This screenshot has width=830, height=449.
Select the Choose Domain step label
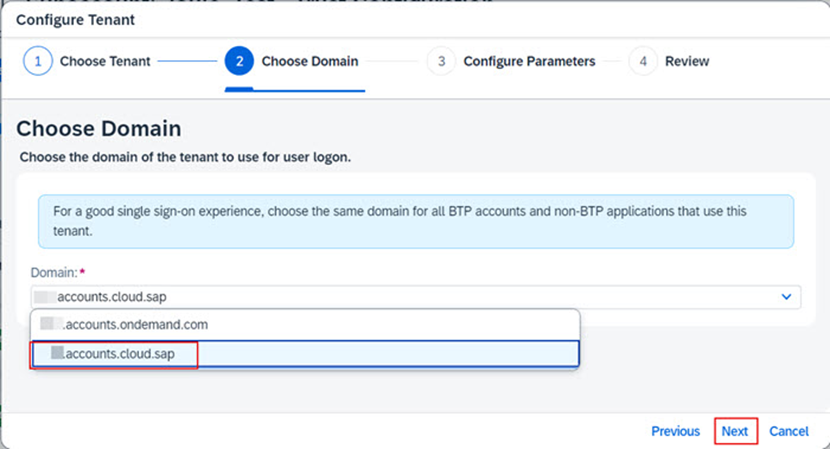[x=309, y=61]
